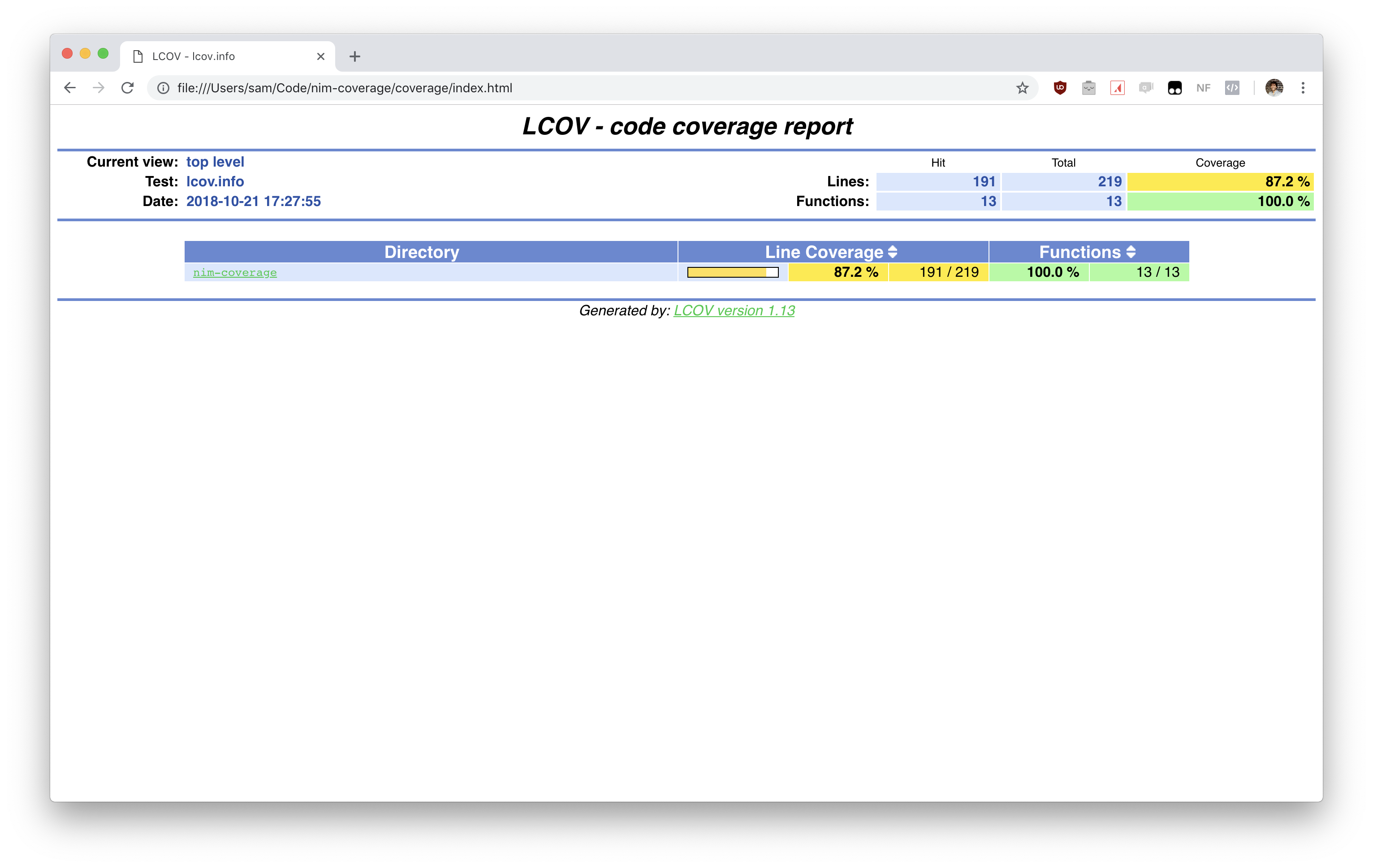Open a new browser tab
The height and width of the screenshot is (868, 1373).
pyautogui.click(x=354, y=56)
